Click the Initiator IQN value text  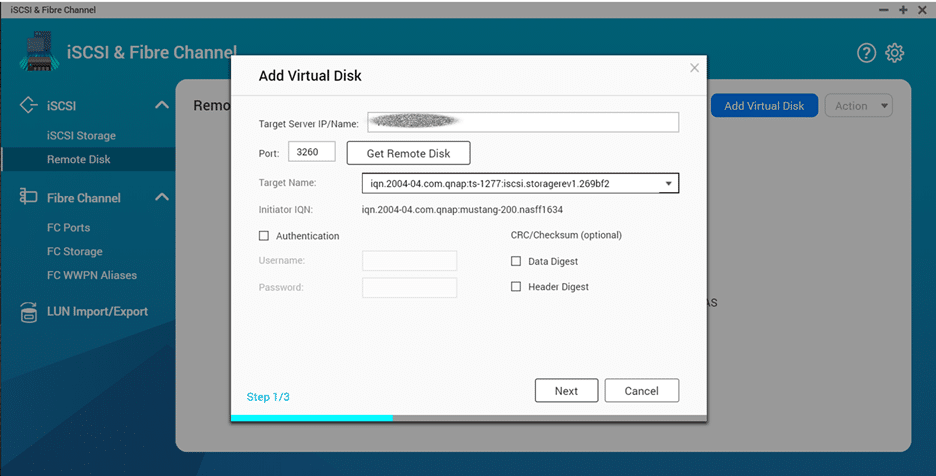pos(462,210)
